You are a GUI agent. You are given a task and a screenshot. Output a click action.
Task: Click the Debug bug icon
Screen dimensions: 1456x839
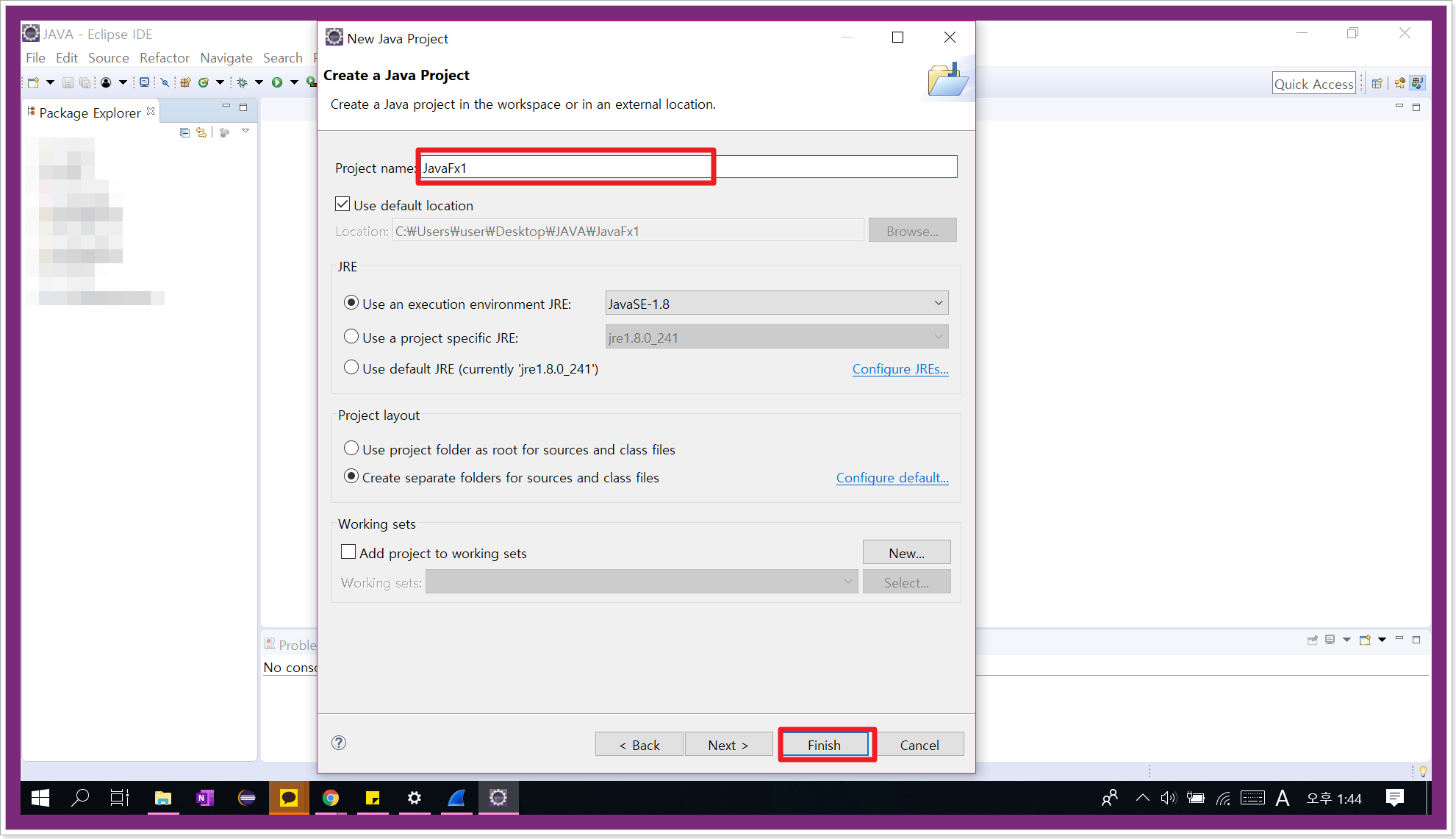pos(242,82)
